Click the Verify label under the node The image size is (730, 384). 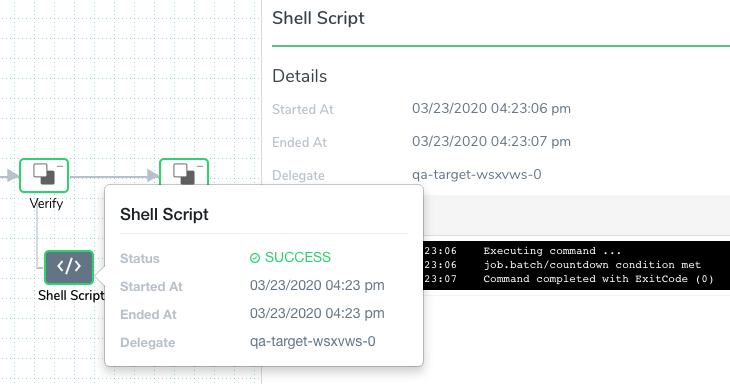(x=46, y=203)
